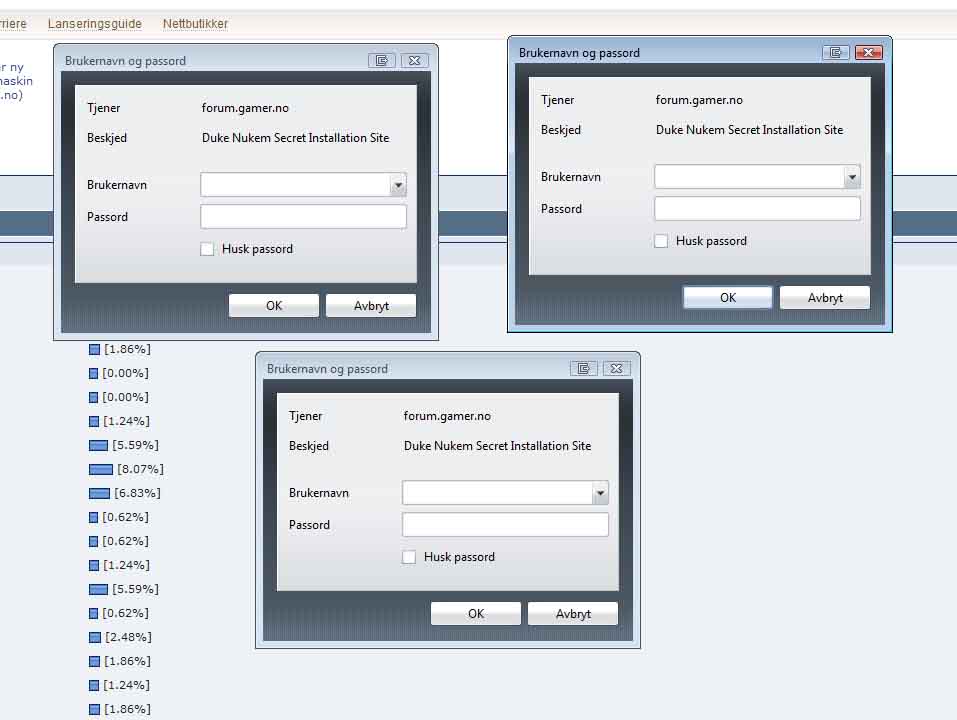Select Duke Nukem Secret Installation Site in the active dialog
957x720 pixels.
click(749, 130)
